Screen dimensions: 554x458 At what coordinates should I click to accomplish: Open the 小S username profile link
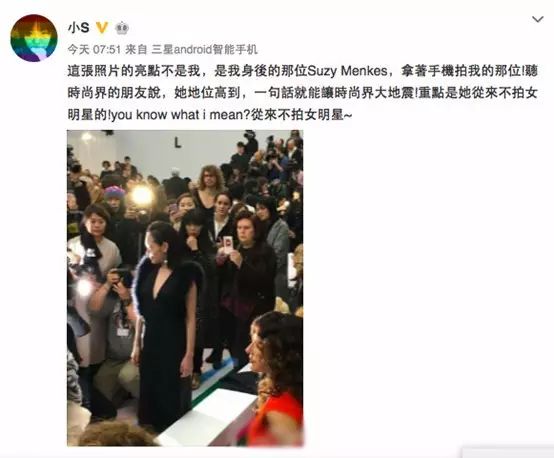pyautogui.click(x=78, y=28)
